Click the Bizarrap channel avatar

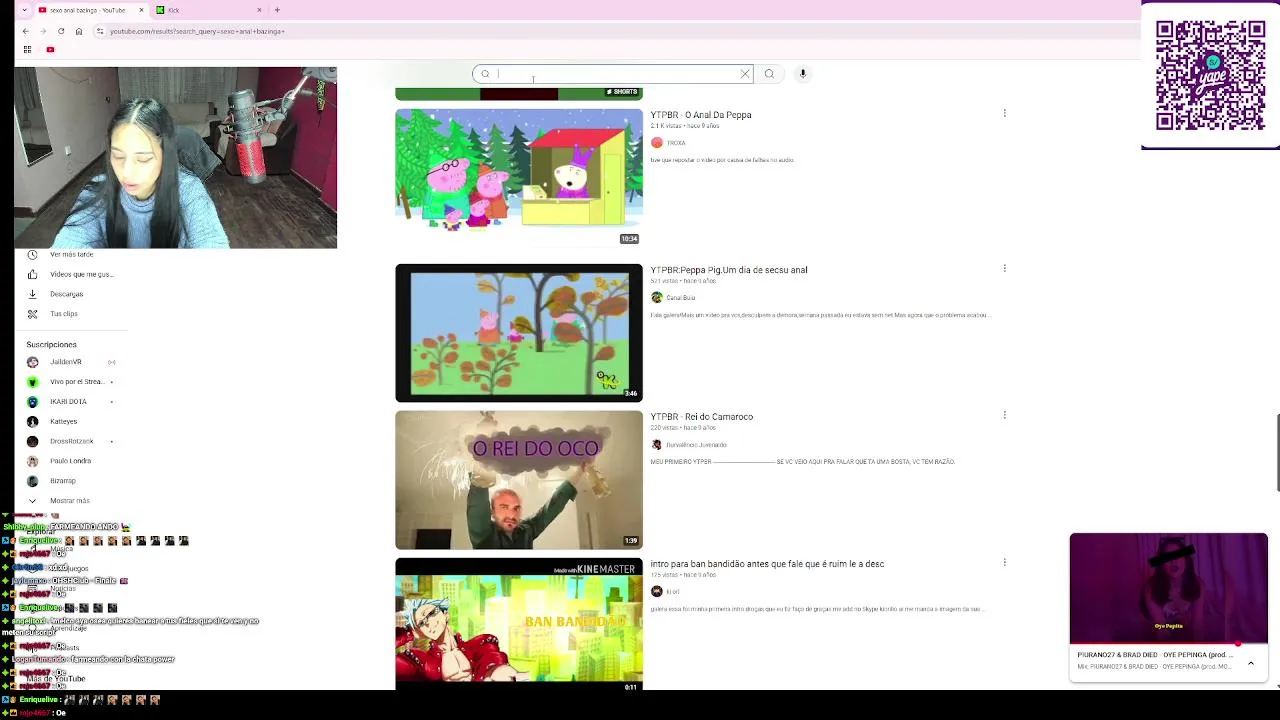click(32, 481)
